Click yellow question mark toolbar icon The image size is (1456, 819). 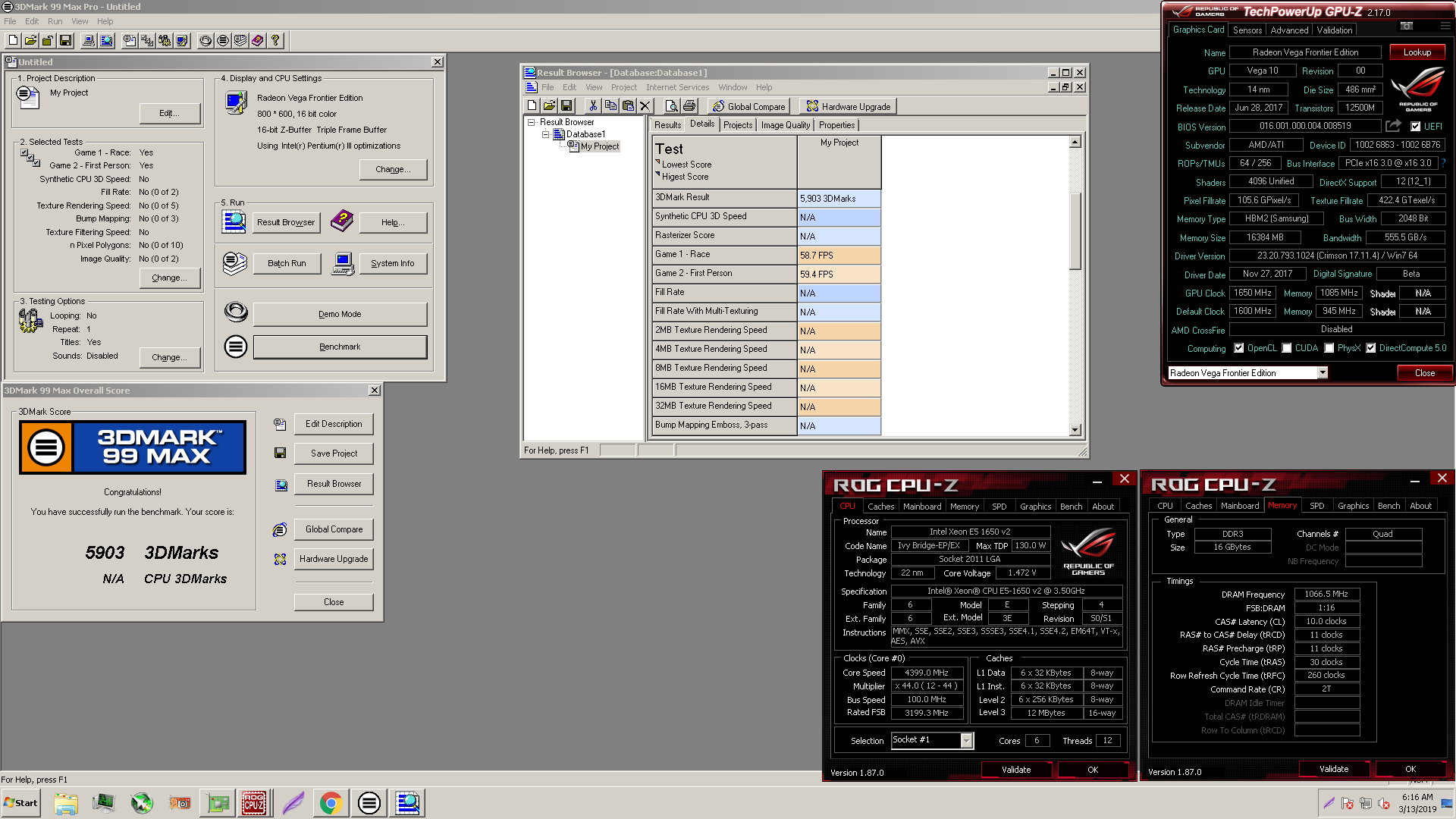coord(275,40)
